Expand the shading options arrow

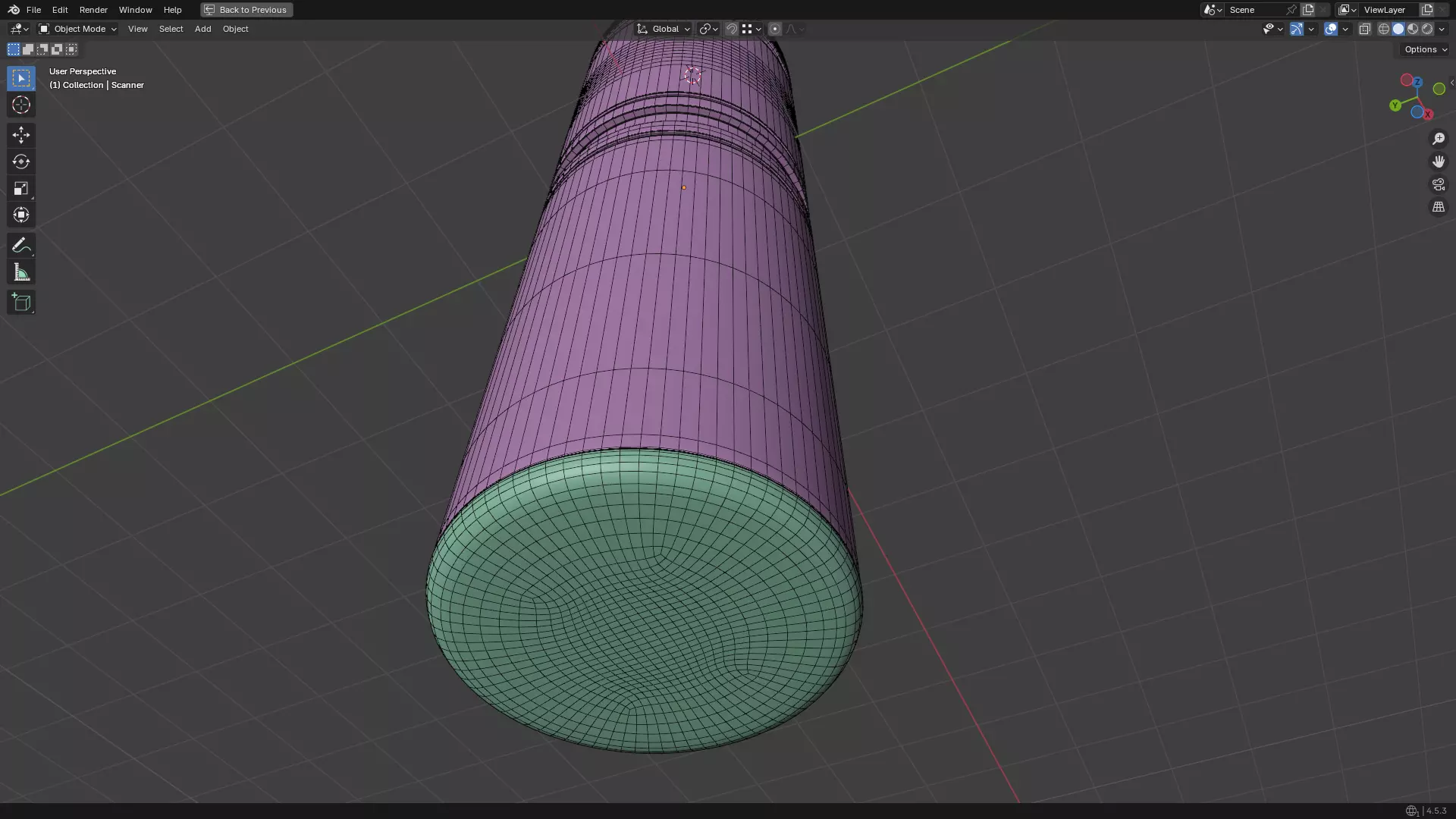click(x=1442, y=29)
